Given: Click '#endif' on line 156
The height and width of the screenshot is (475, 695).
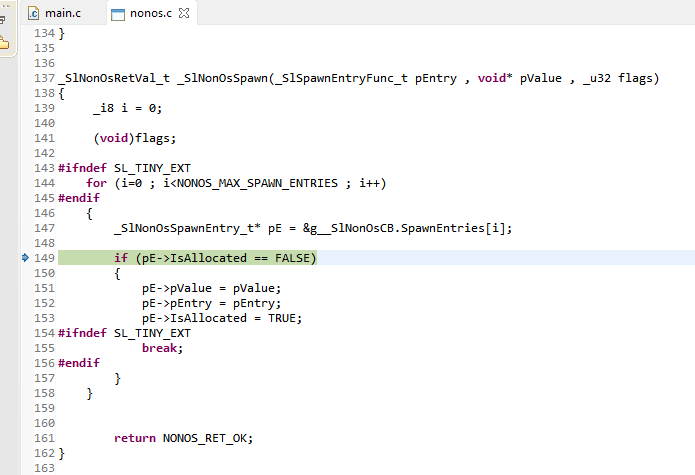Looking at the screenshot, I should point(79,363).
